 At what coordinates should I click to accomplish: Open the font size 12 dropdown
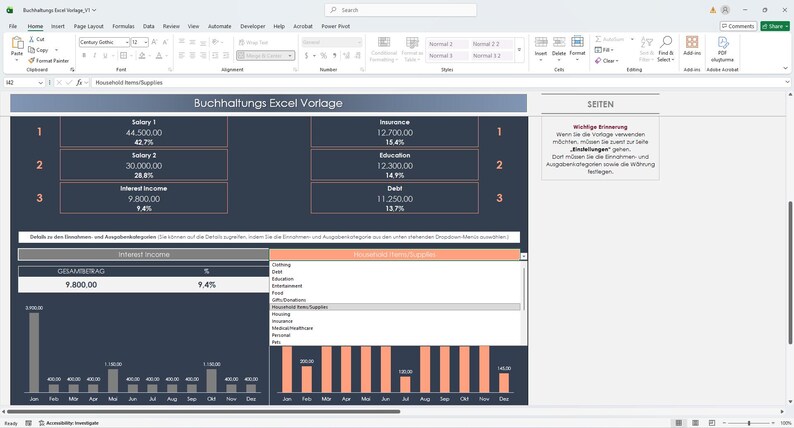pos(146,43)
